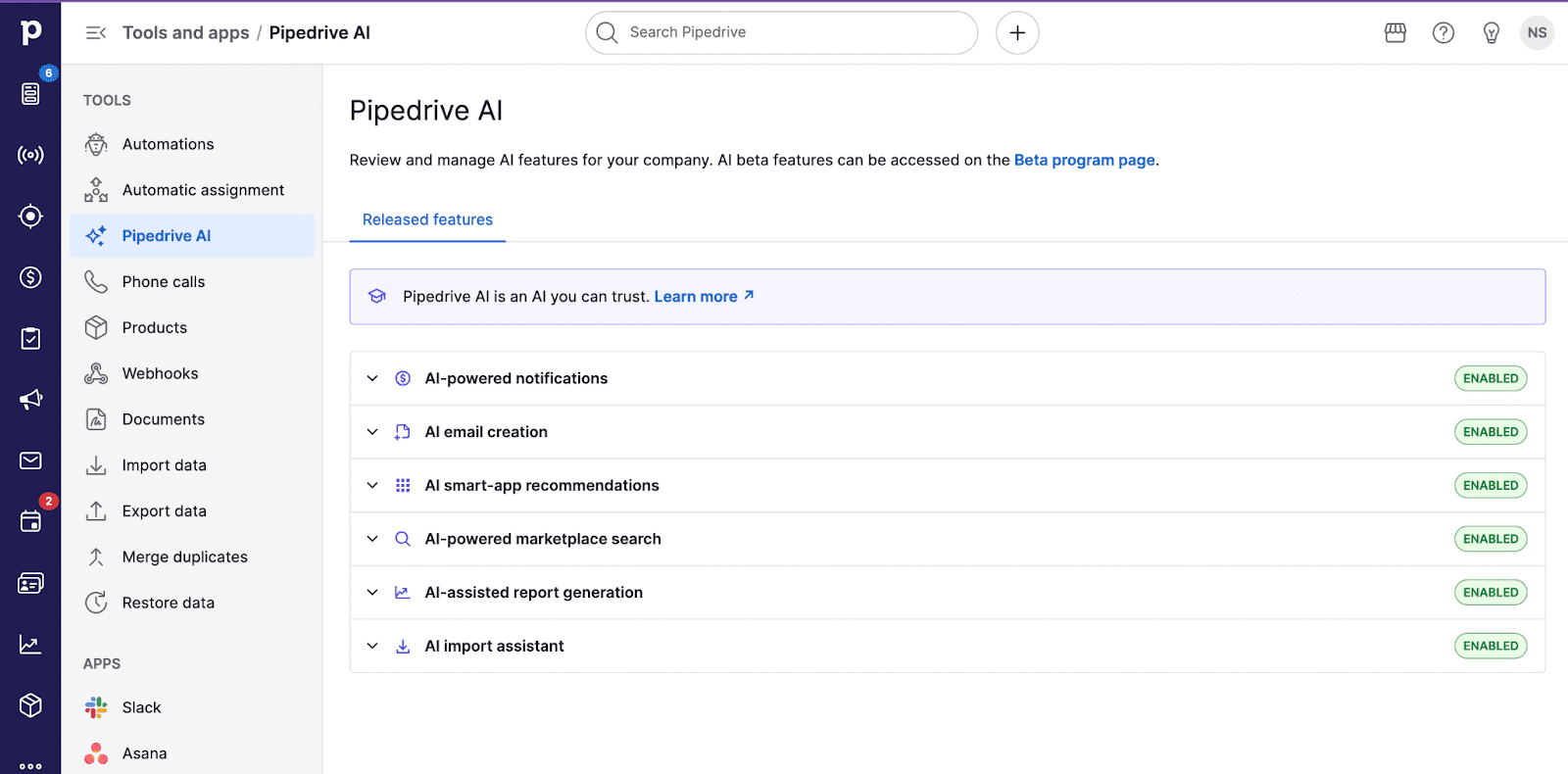Click the Search Pipedrive input field
The width and height of the screenshot is (1568, 774).
point(784,33)
